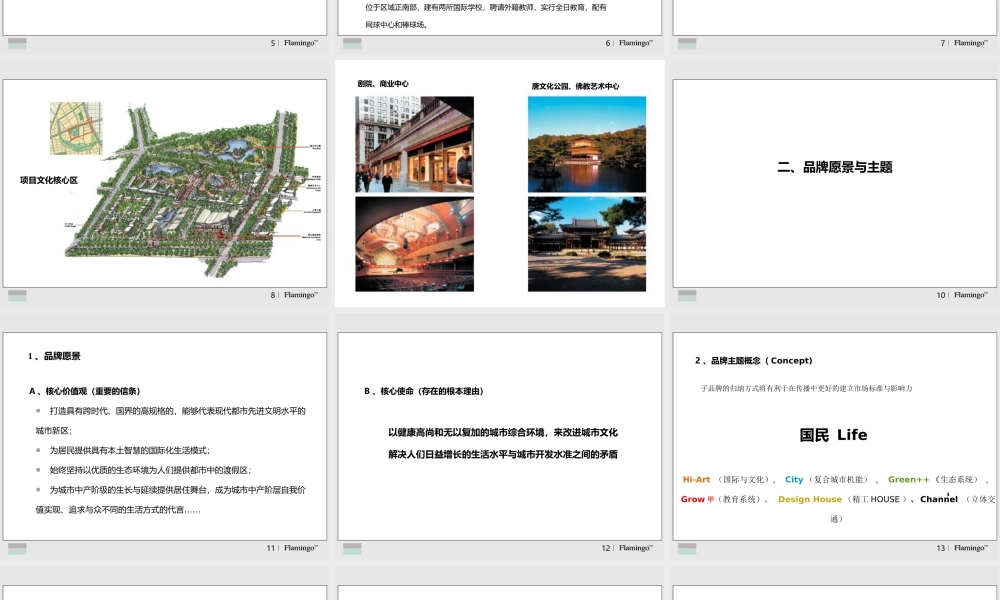Click the 国民 Life headline on slide 13
1000x600 pixels.
(834, 435)
